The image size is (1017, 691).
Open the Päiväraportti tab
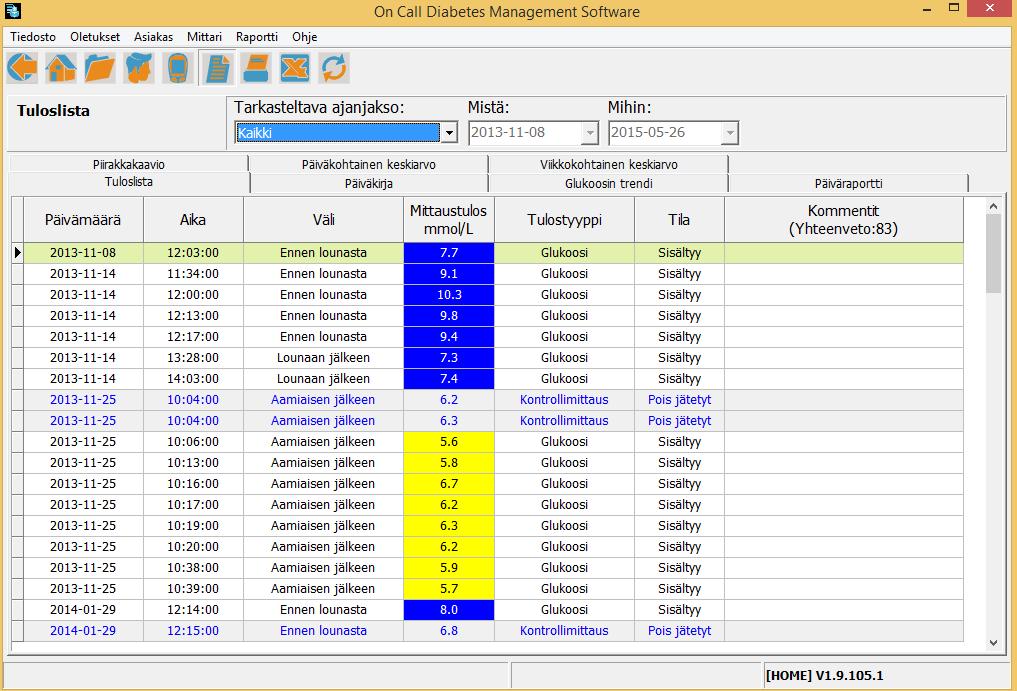point(848,184)
